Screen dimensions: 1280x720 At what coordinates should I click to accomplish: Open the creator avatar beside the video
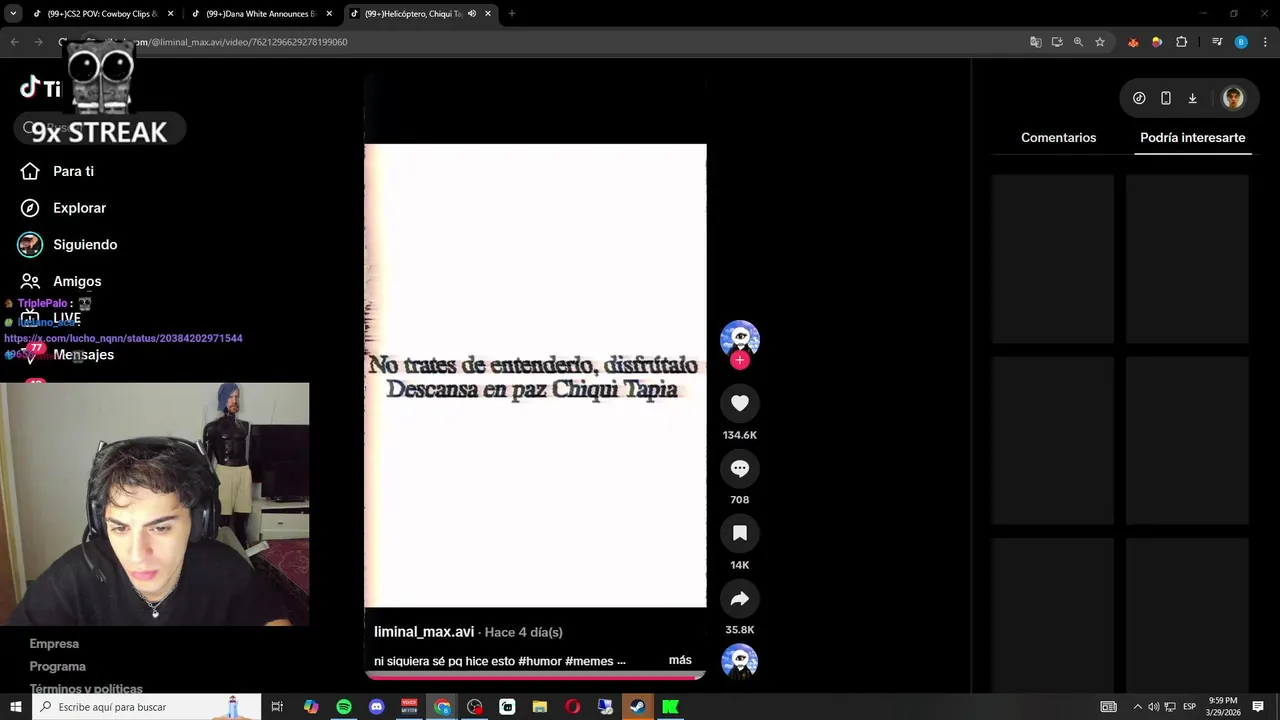point(740,339)
